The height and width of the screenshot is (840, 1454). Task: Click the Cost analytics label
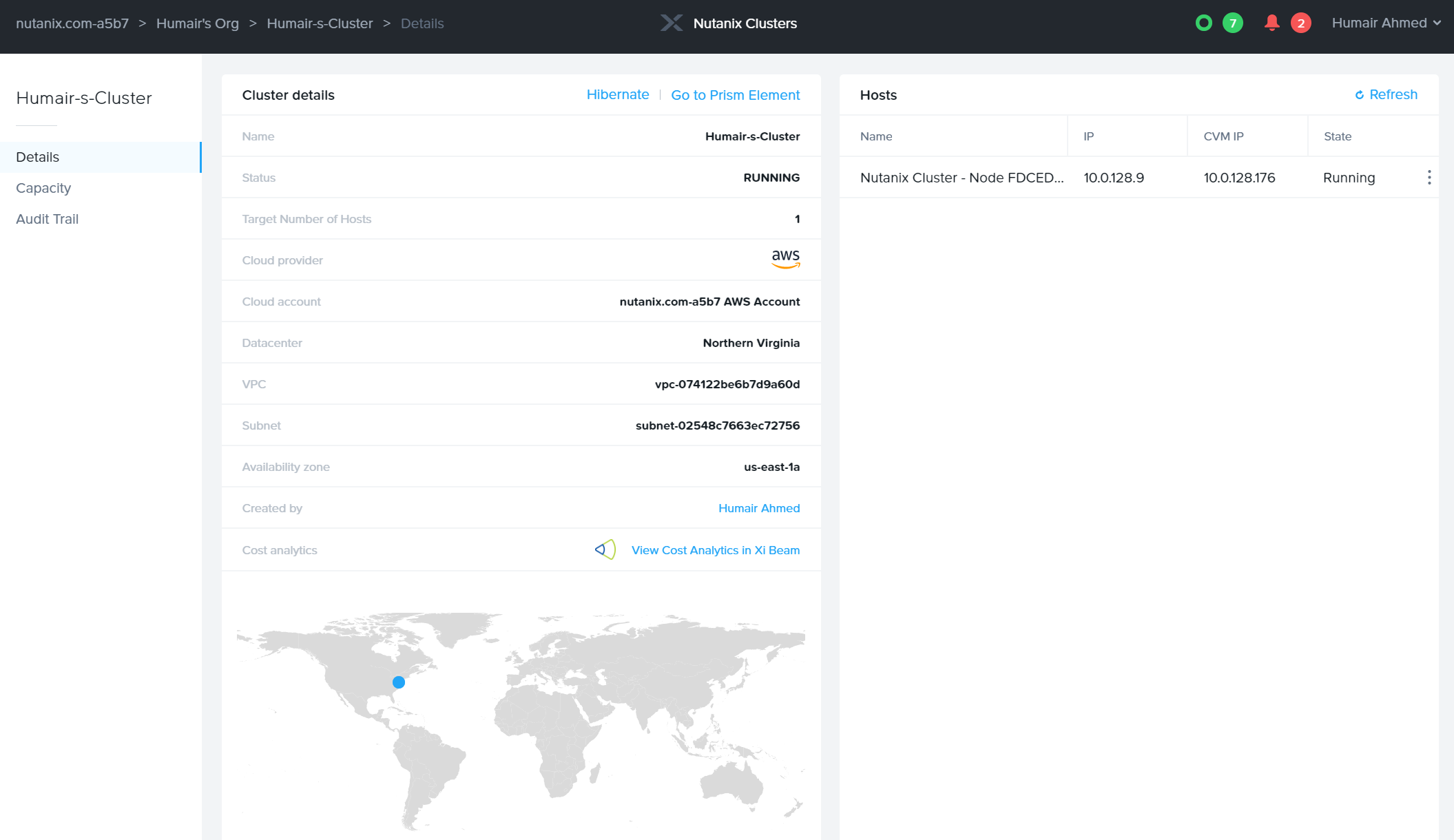[280, 550]
